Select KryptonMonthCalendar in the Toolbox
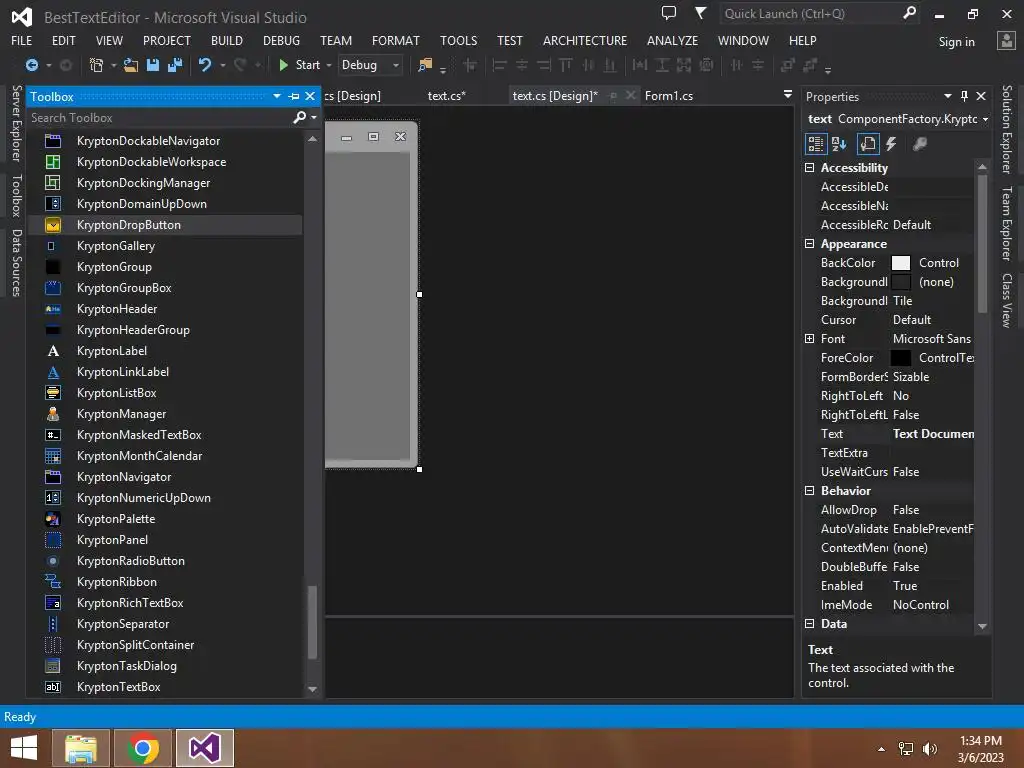The image size is (1024, 768). click(x=165, y=456)
